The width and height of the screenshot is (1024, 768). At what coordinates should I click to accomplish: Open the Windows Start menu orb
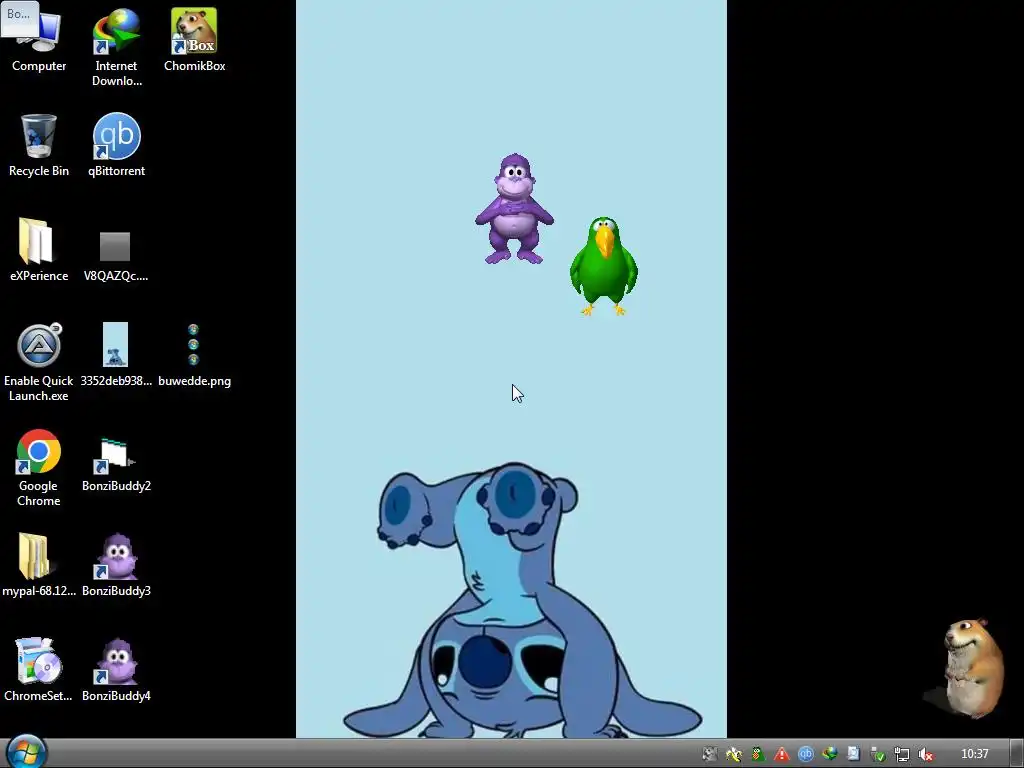26,752
